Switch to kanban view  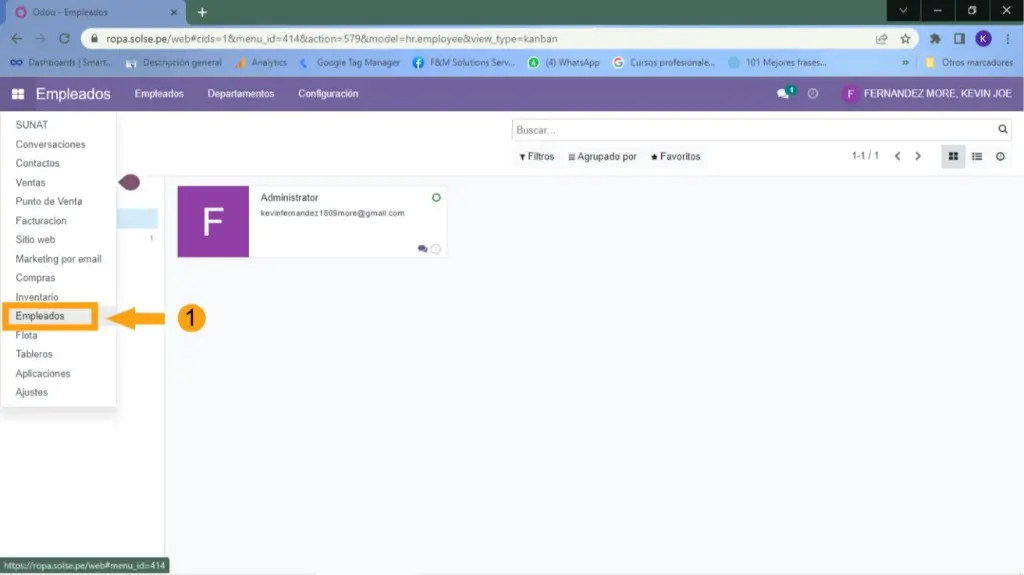(953, 157)
